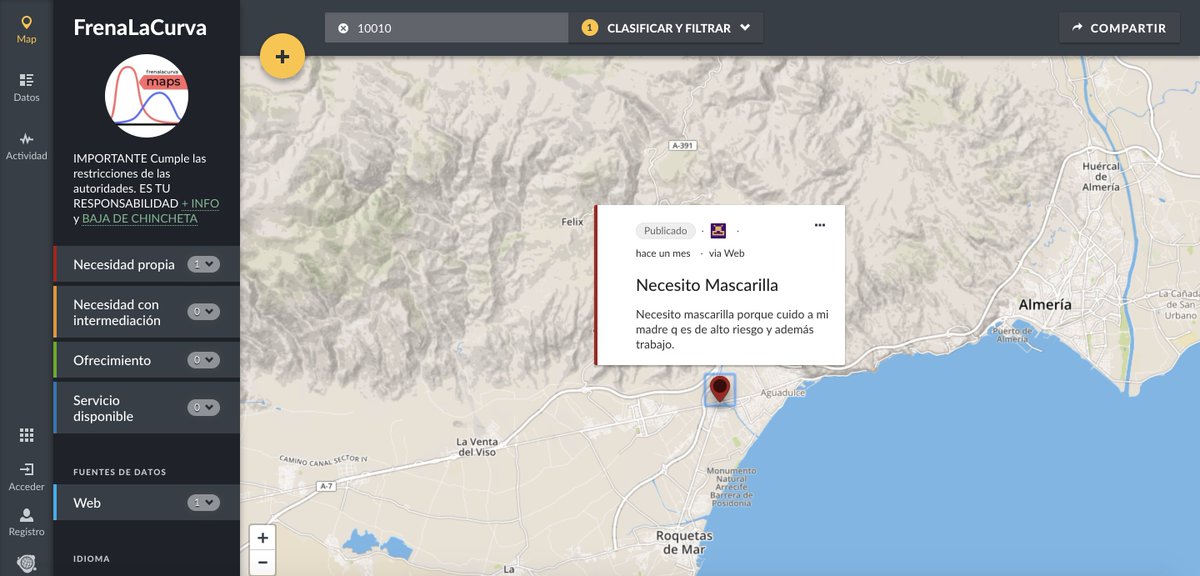This screenshot has width=1200, height=576.
Task: Clear the 10010 search query
Action: [x=343, y=29]
